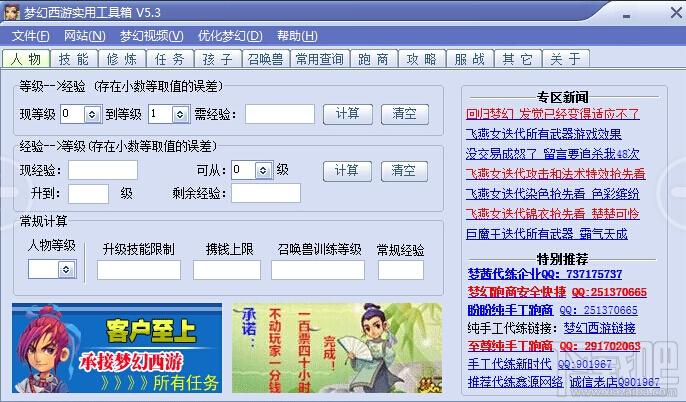Go to the 攻略 tab
Image resolution: width=686 pixels, height=402 pixels.
(422, 59)
